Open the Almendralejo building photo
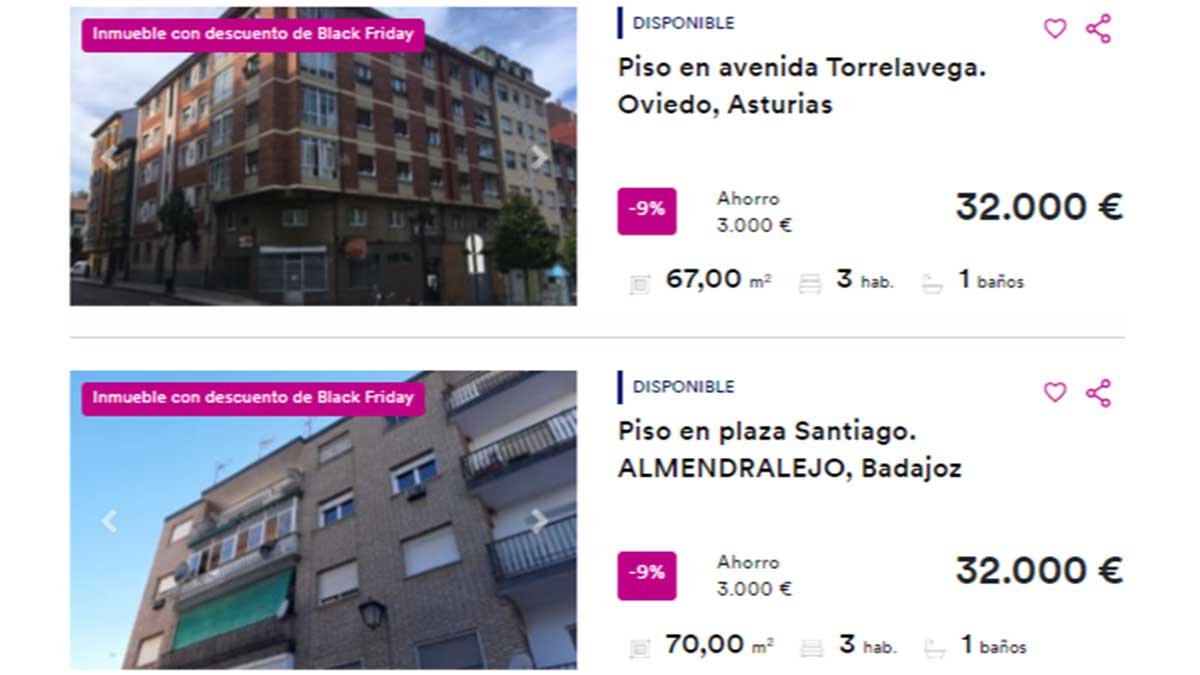The height and width of the screenshot is (675, 1200). pos(323,519)
